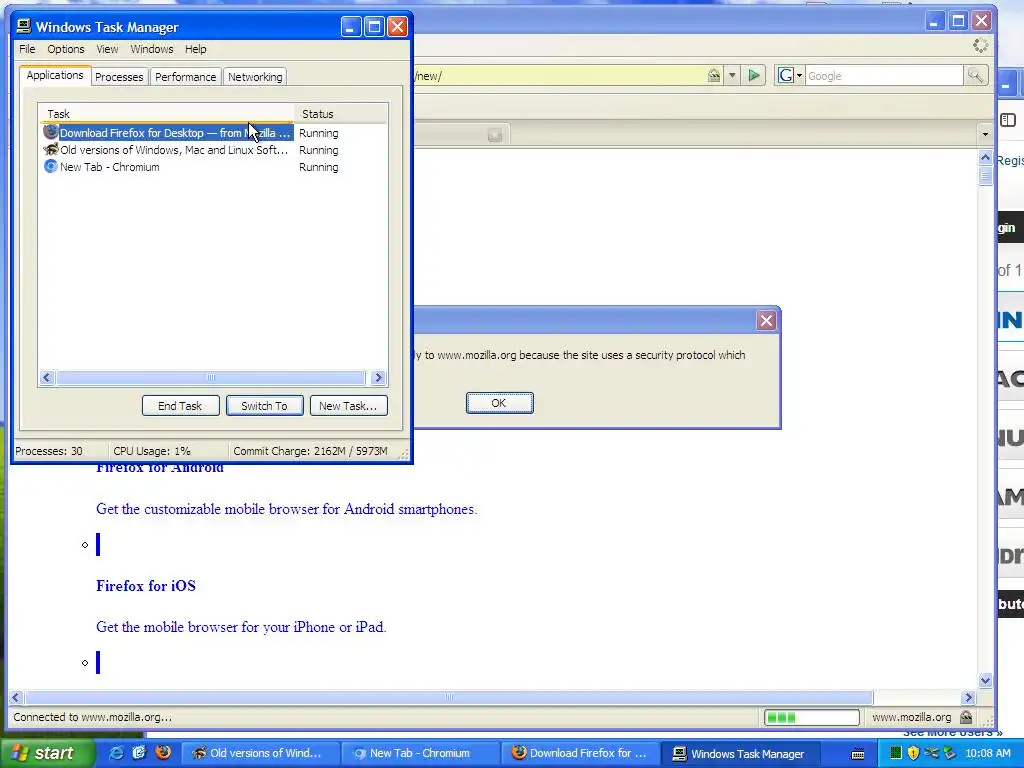The height and width of the screenshot is (768, 1024).
Task: Open the Firefox for iOS link
Action: click(146, 586)
